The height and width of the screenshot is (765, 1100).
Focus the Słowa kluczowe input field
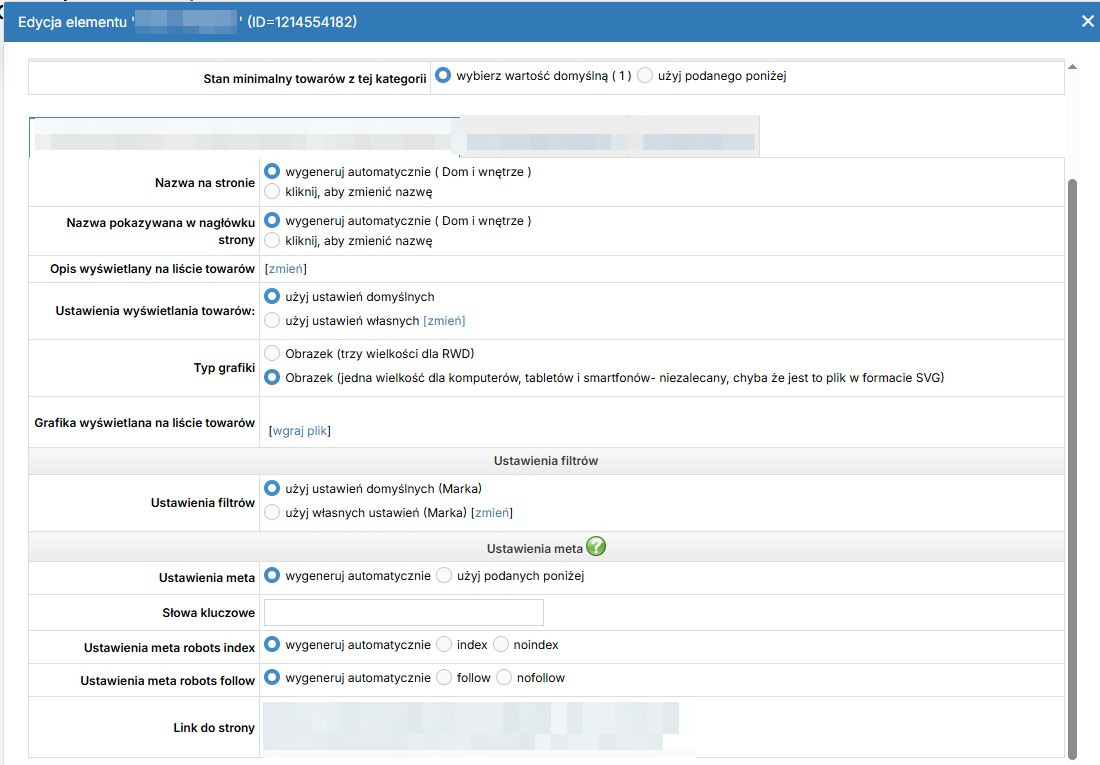click(404, 613)
